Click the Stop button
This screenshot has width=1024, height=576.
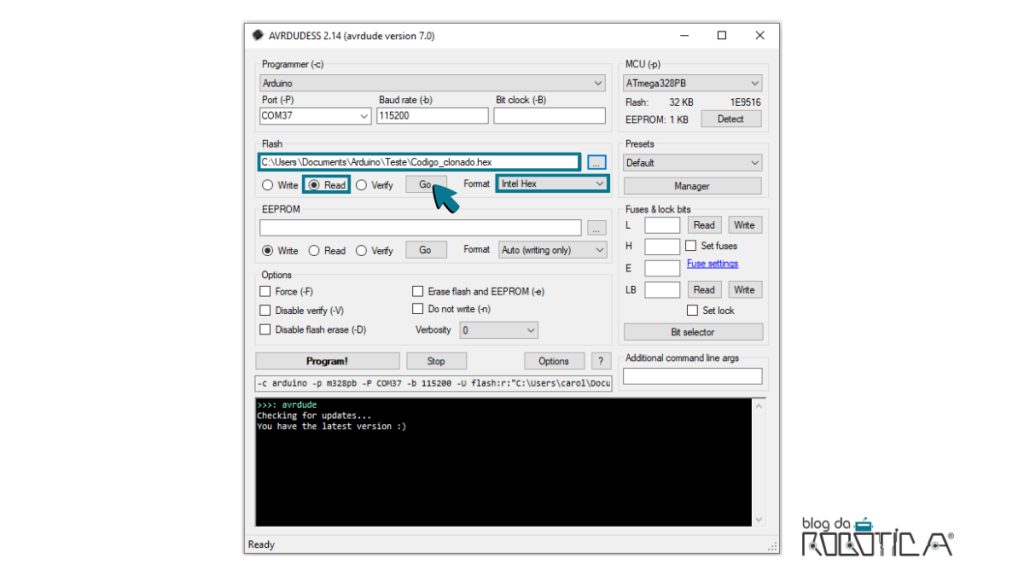[x=436, y=361]
